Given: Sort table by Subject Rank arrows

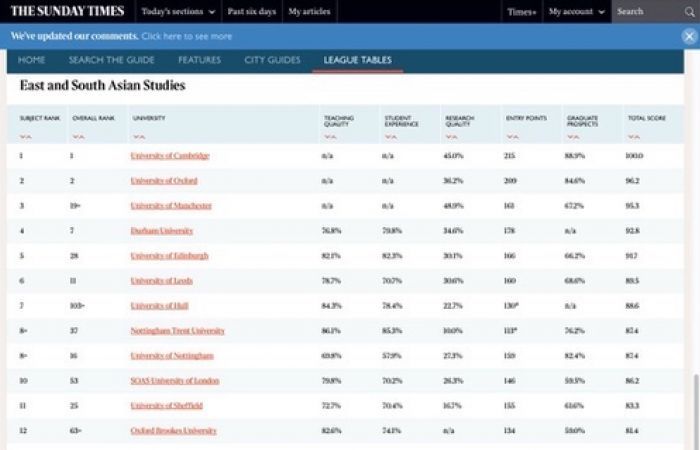Looking at the screenshot, I should [26, 136].
